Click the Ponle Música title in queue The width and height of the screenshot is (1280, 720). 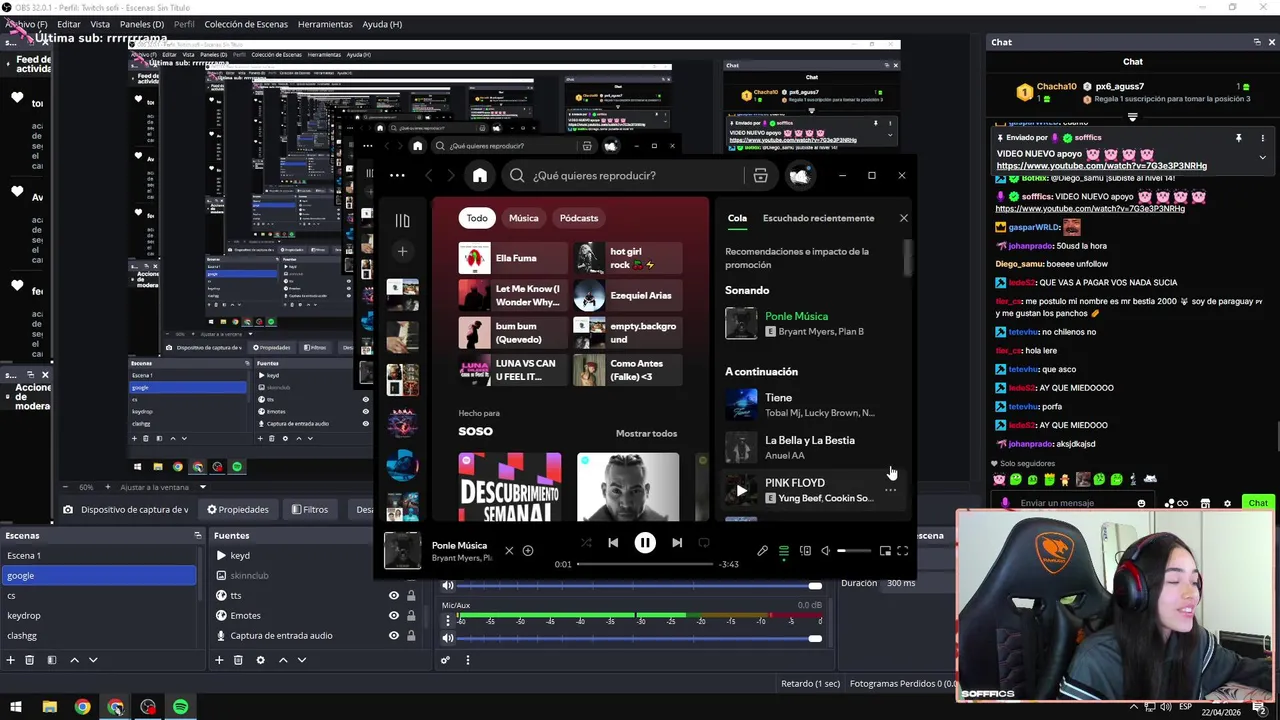click(x=796, y=316)
